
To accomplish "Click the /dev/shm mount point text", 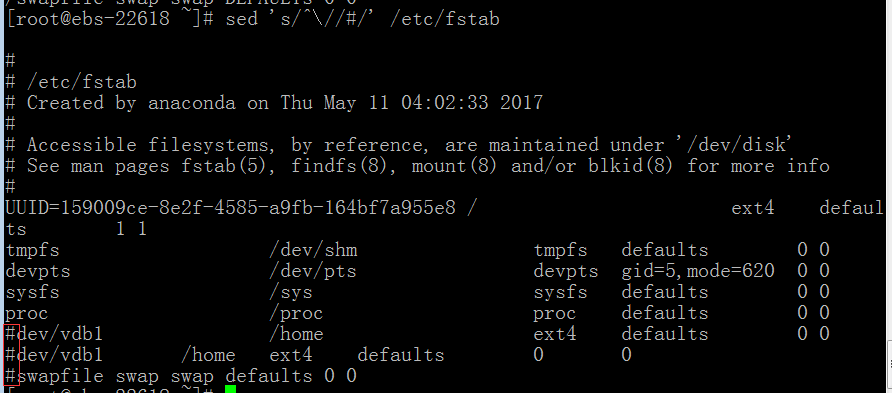I will [313, 250].
